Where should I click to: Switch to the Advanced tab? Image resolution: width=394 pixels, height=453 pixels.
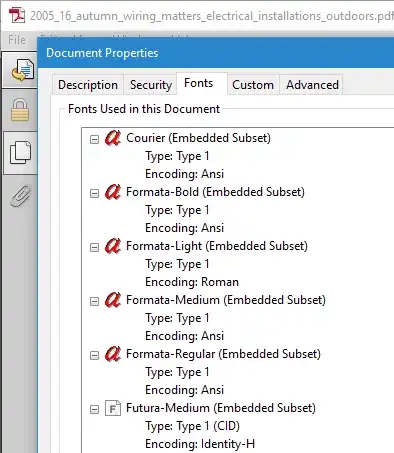coord(312,85)
